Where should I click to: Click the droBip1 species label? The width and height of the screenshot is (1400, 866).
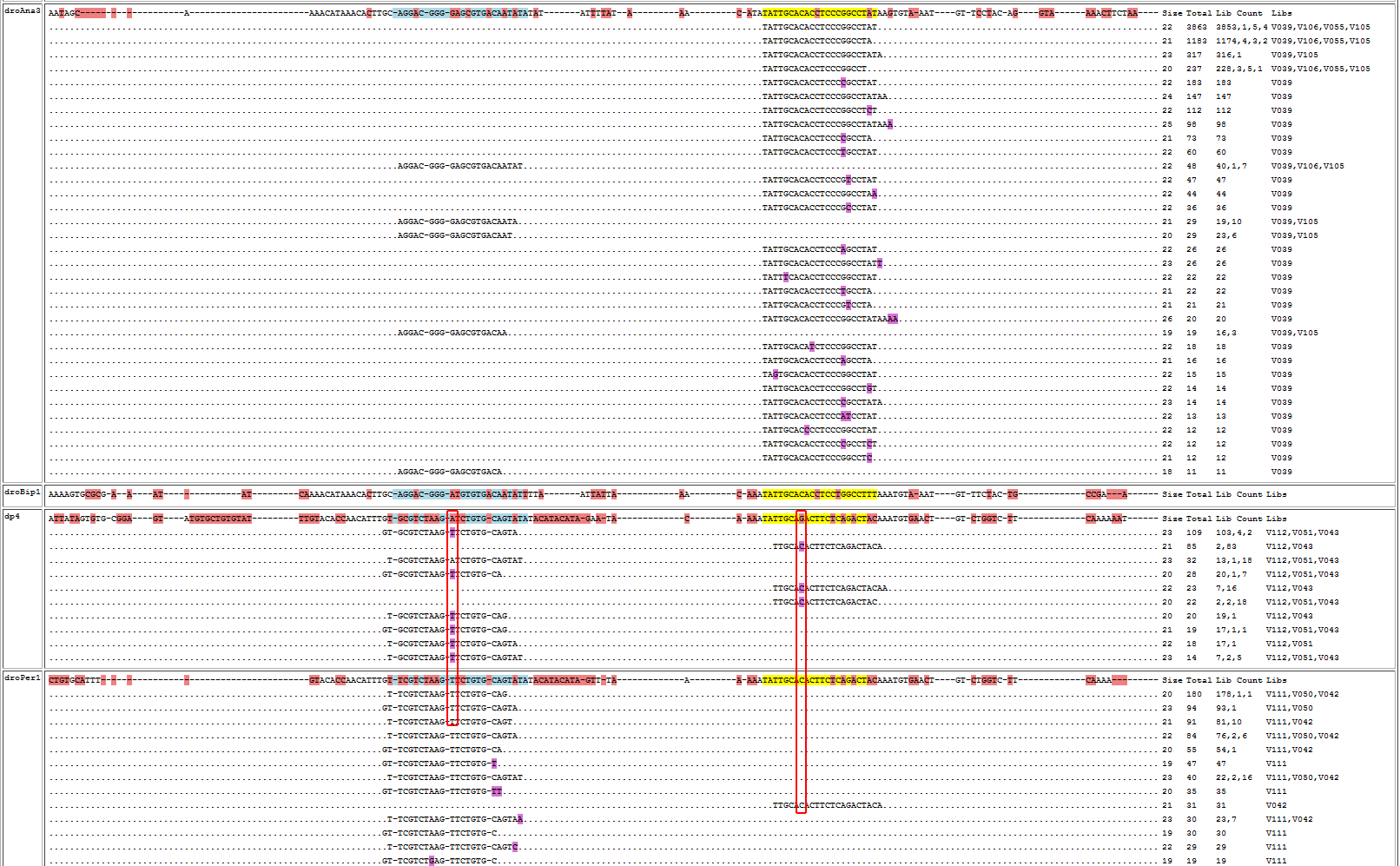click(22, 492)
